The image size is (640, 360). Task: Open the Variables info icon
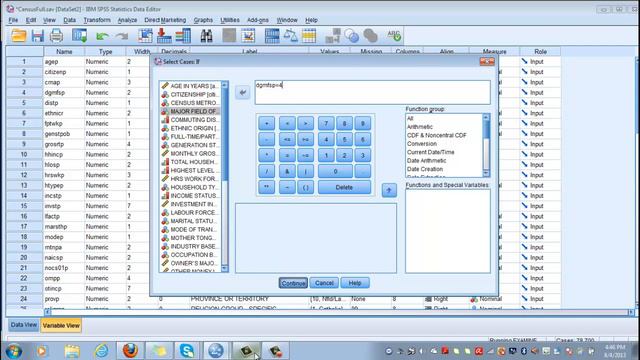click(x=183, y=36)
